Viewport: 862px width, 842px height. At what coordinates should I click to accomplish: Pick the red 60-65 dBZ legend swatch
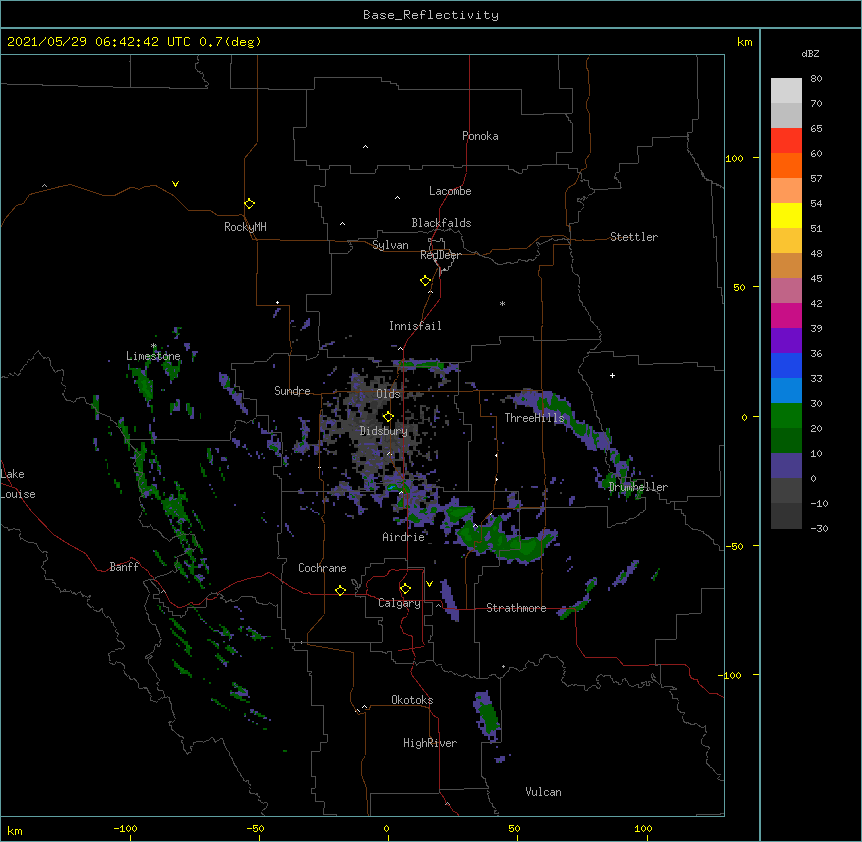point(786,141)
